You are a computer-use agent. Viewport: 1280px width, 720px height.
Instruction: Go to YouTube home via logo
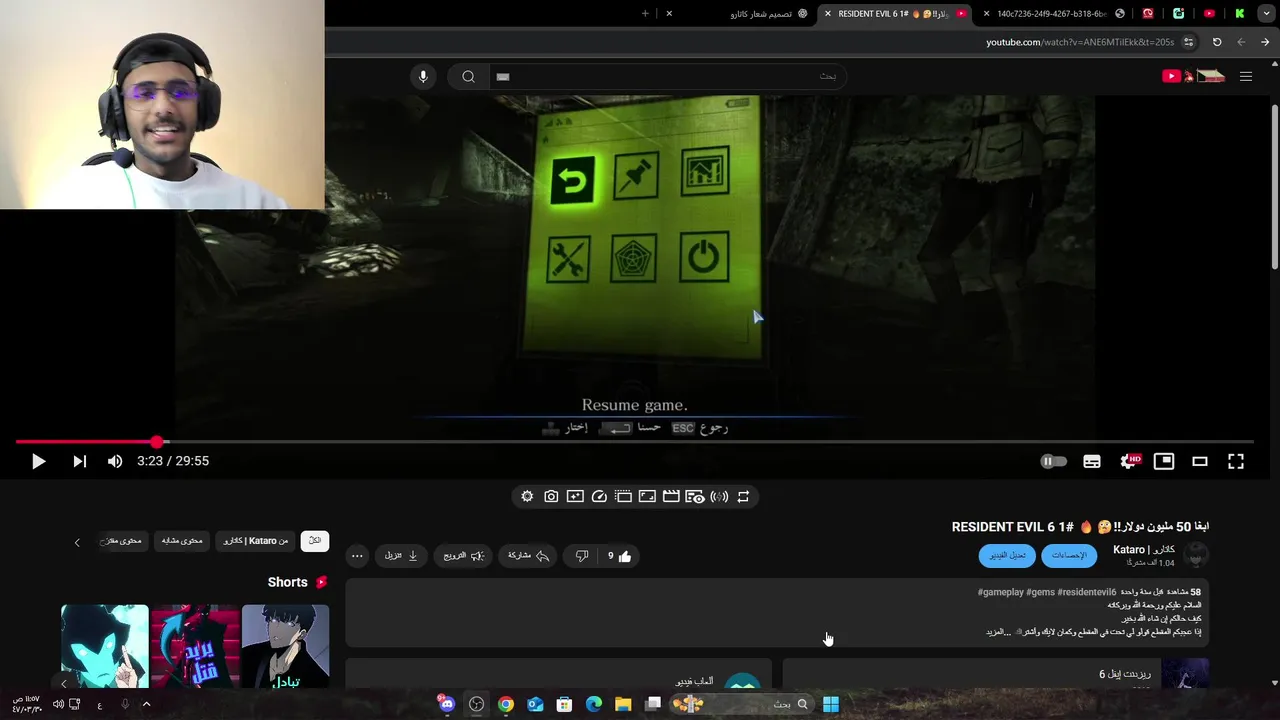pos(1193,77)
